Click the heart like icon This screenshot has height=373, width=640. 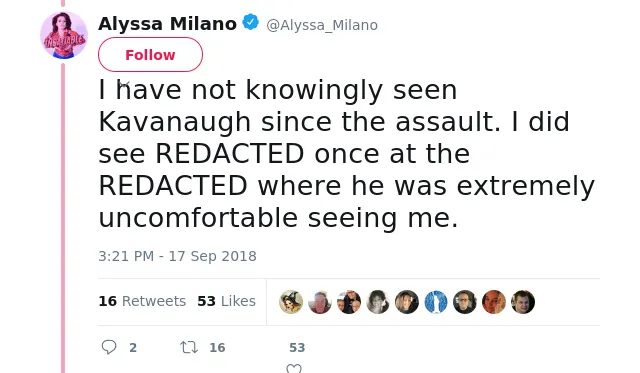point(294,369)
